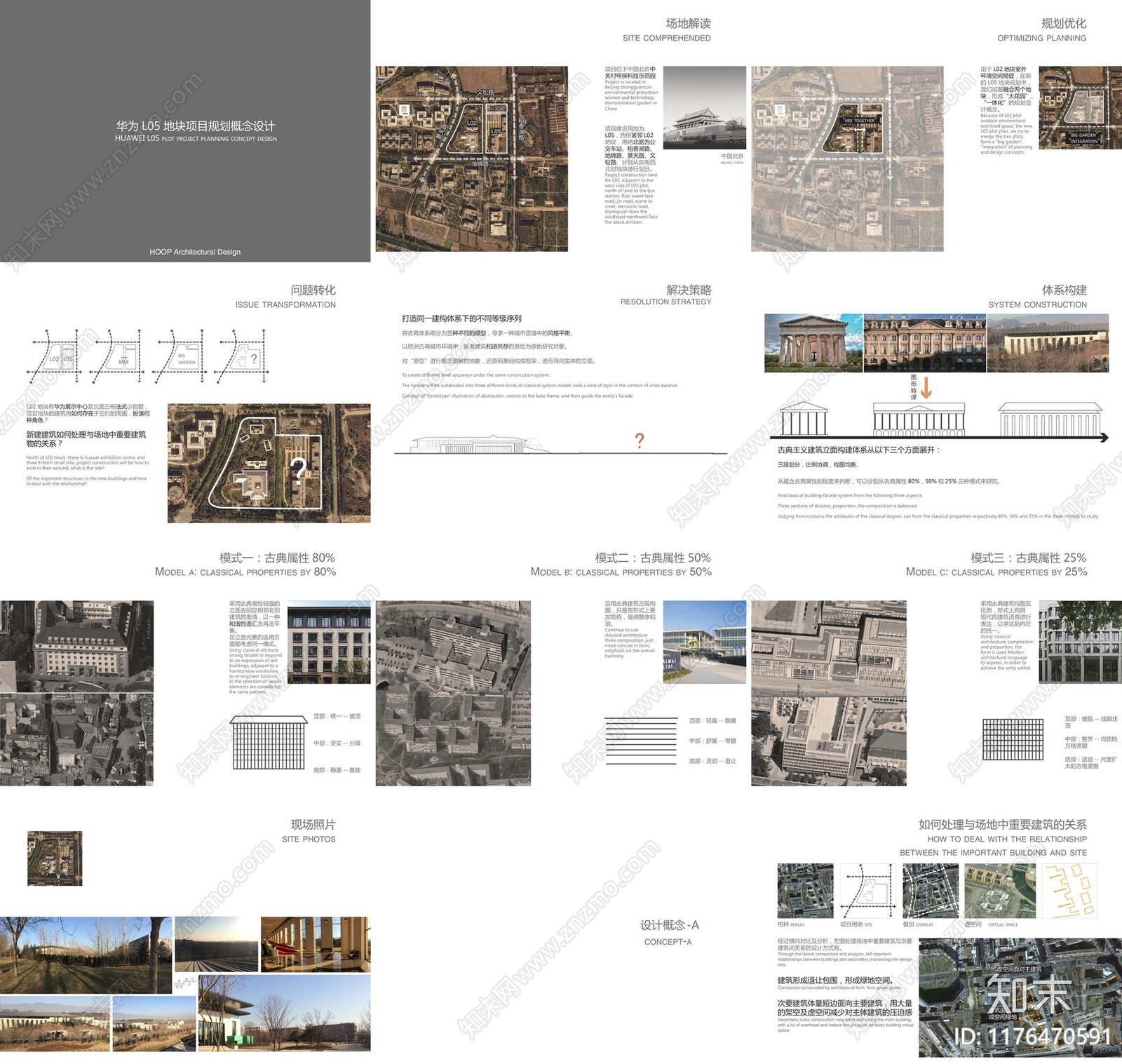The height and width of the screenshot is (1064, 1122).
Task: Click the 'SYSTEM CONSTRUCTION' heading
Action: coord(1037,304)
